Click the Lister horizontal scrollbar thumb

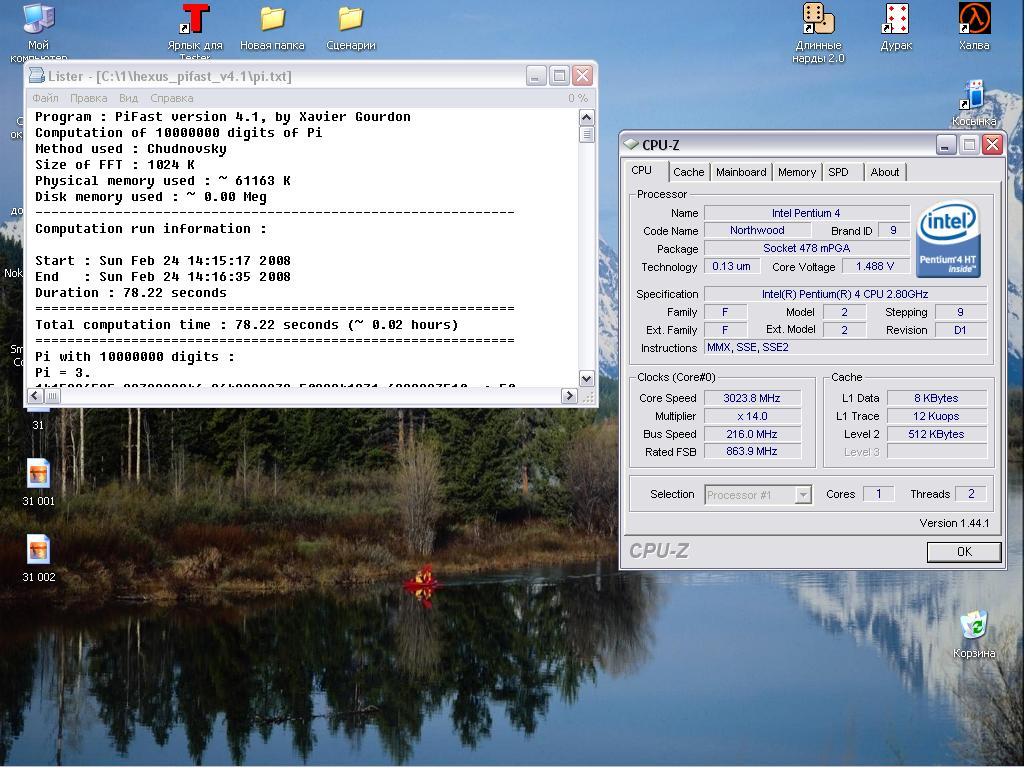(52, 395)
